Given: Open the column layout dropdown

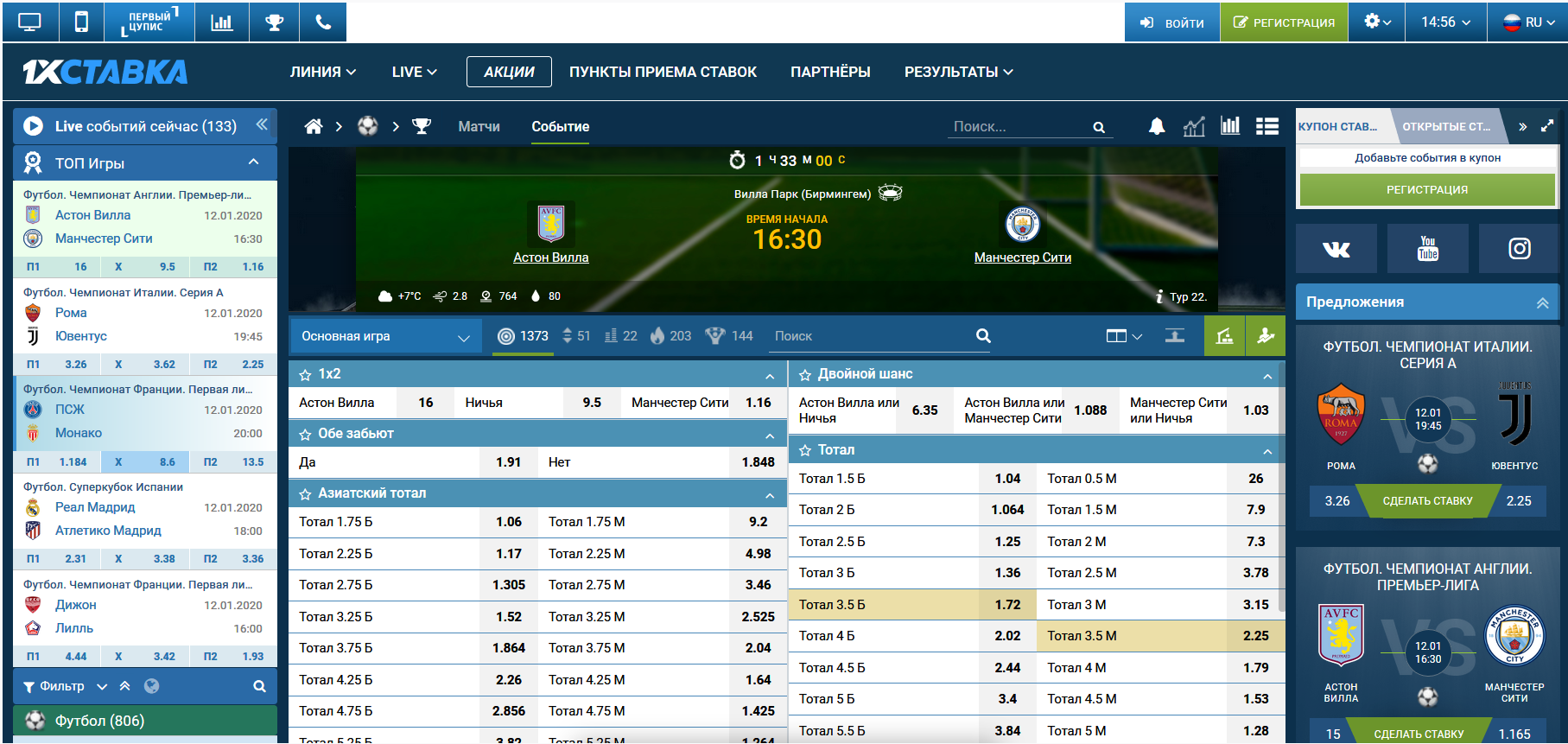Looking at the screenshot, I should click(1124, 336).
